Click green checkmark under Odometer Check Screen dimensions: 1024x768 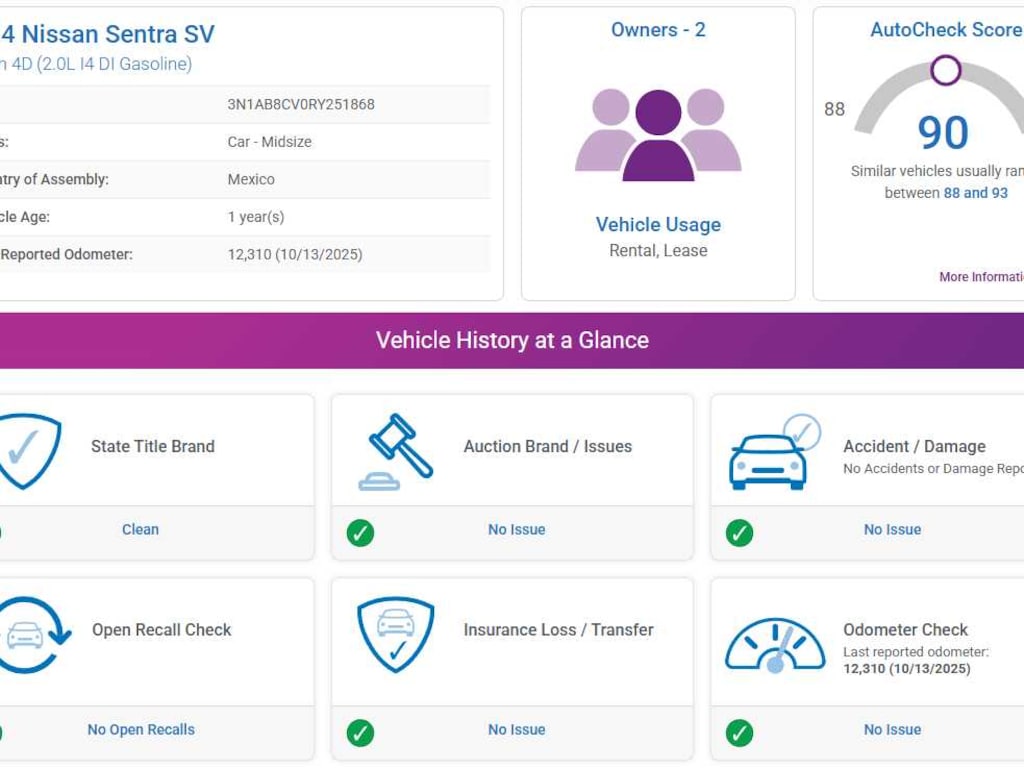(739, 733)
